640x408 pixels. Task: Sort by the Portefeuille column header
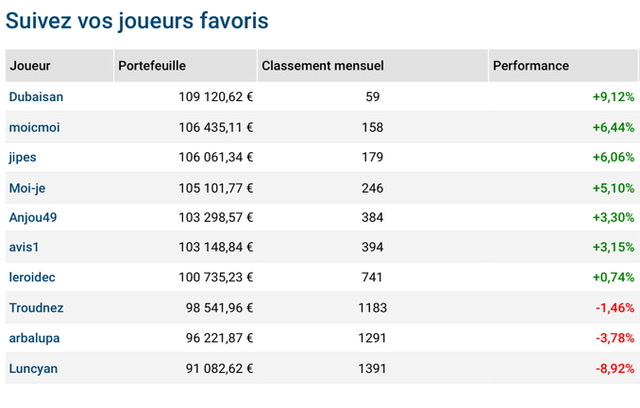[x=152, y=66]
